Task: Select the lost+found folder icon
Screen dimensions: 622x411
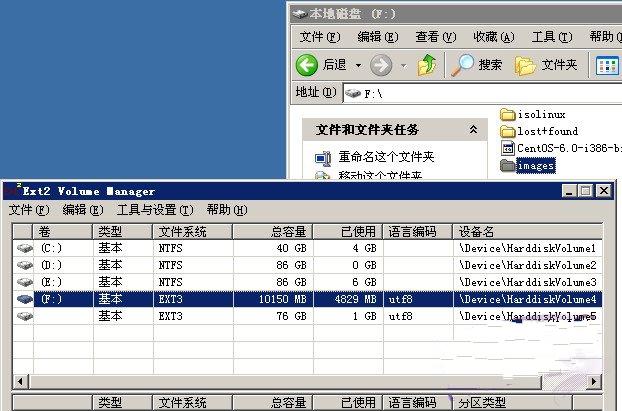Action: tap(507, 131)
